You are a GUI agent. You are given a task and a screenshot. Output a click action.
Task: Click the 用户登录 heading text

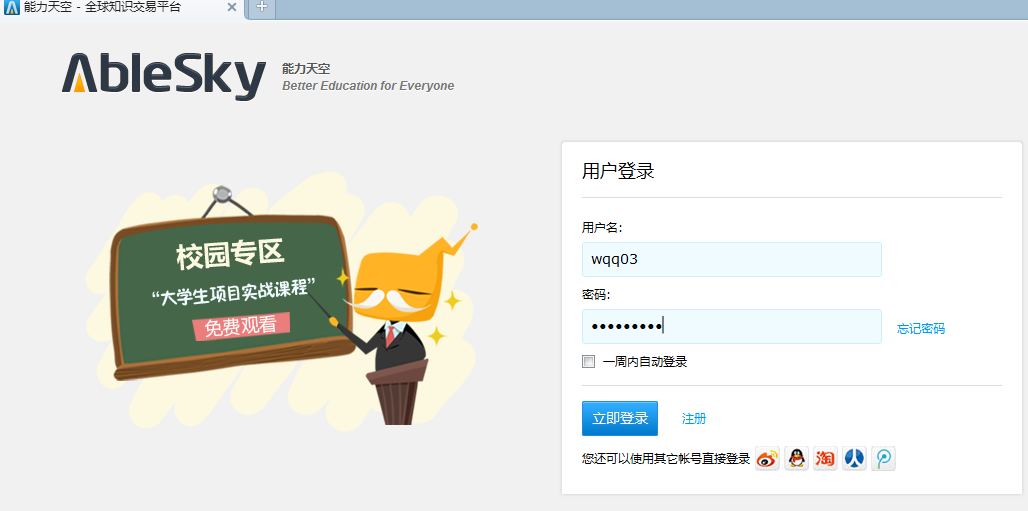pyautogui.click(x=618, y=172)
